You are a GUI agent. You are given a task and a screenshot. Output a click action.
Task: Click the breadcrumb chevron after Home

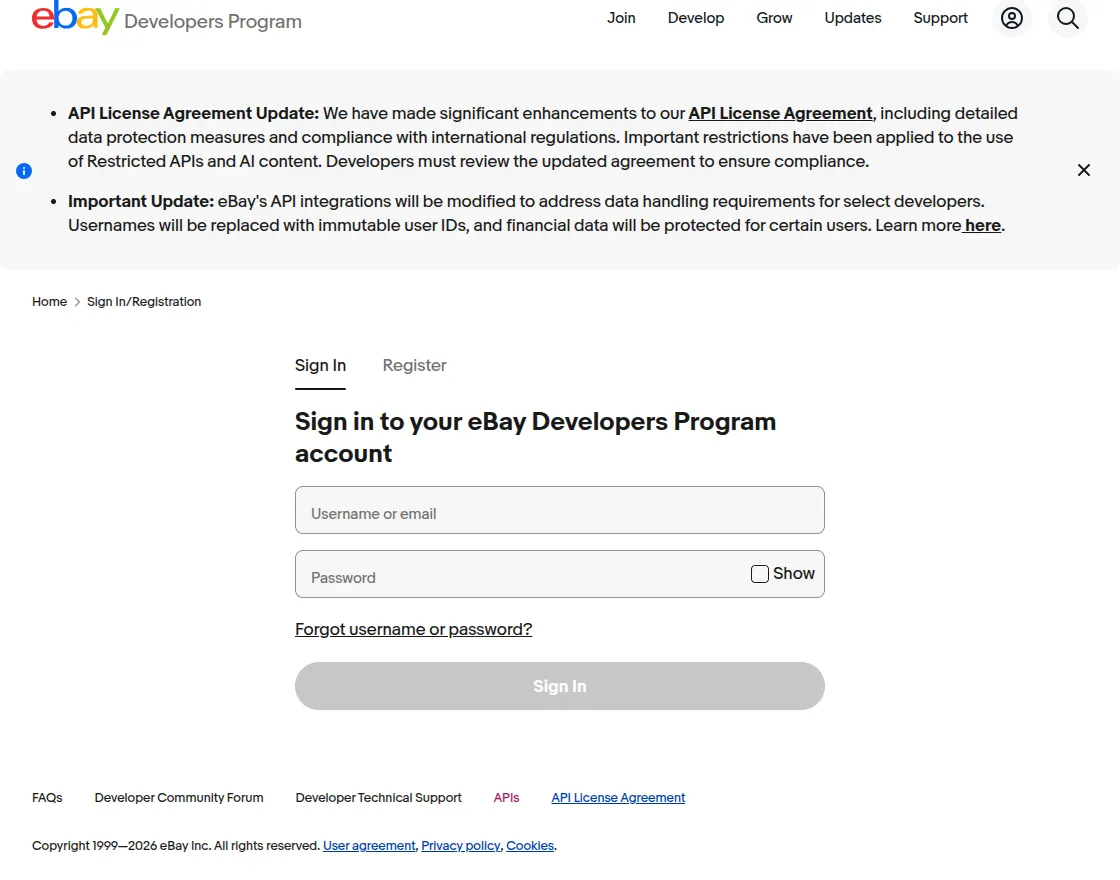[77, 302]
